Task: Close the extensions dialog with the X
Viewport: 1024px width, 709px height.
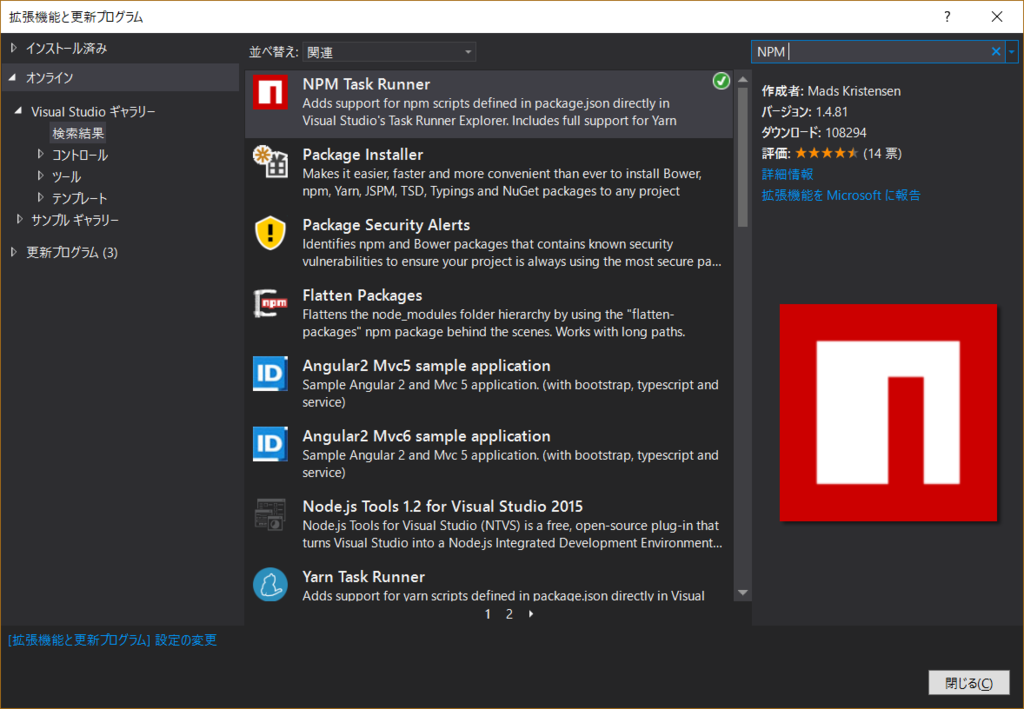Action: click(x=997, y=16)
